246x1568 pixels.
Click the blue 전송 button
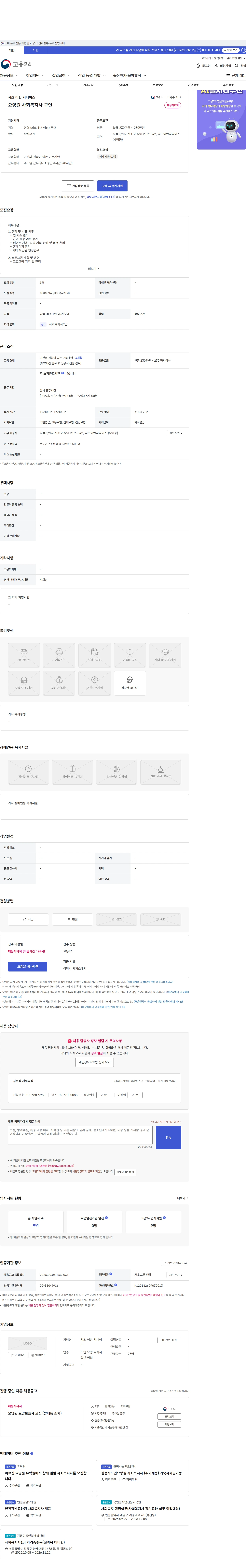tap(169, 1138)
